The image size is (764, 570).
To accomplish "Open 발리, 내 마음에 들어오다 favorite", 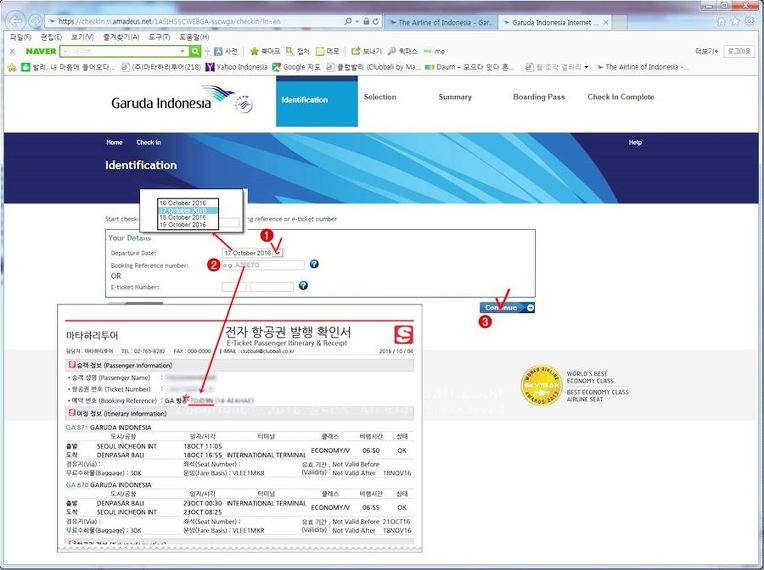I will point(68,67).
